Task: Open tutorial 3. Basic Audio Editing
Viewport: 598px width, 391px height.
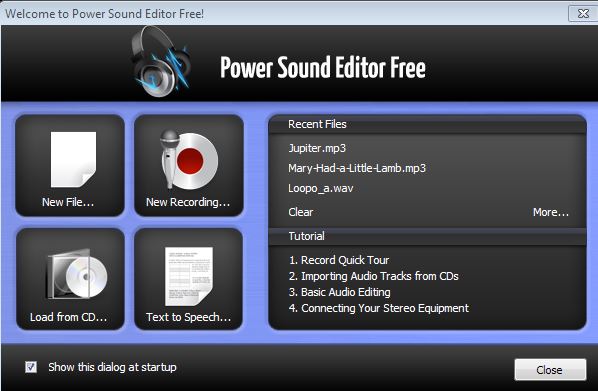Action: point(339,292)
